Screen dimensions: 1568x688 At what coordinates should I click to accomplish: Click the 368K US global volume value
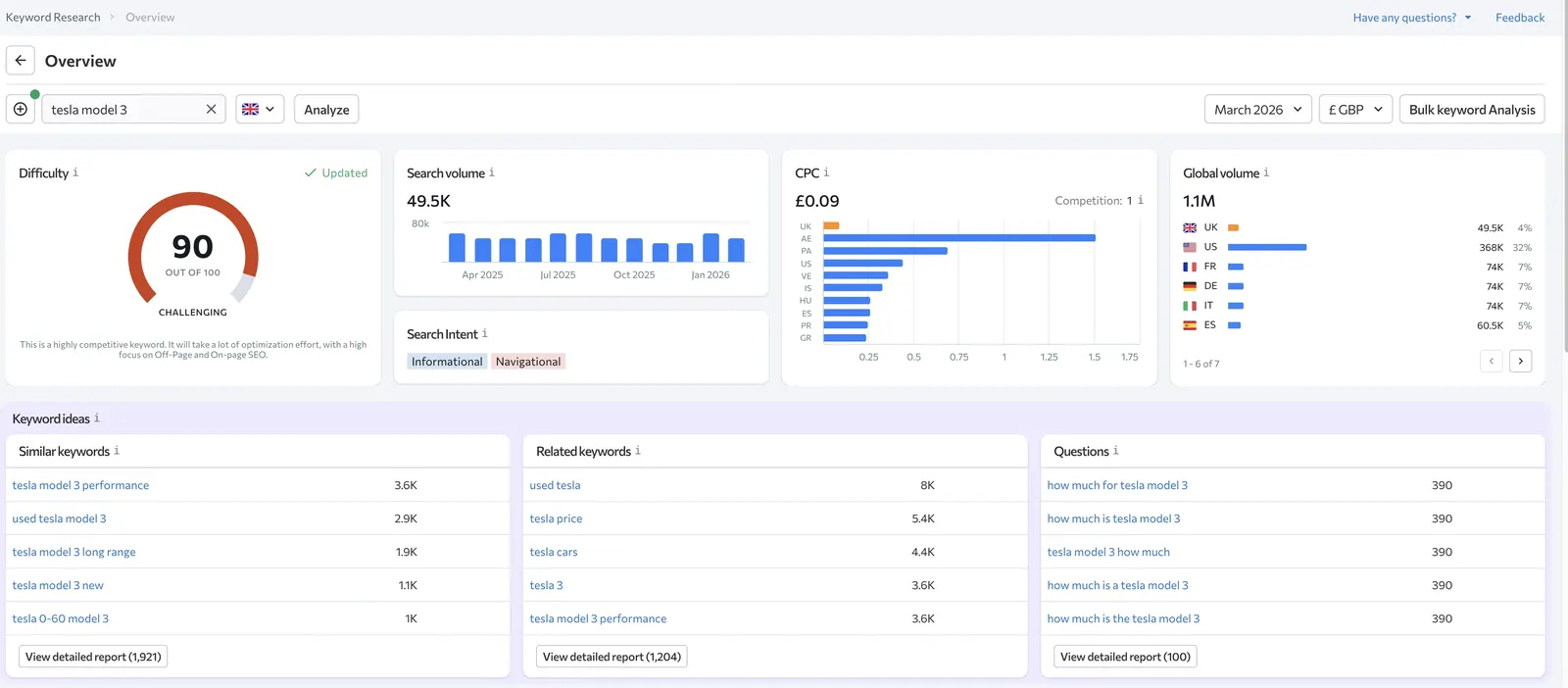(x=1491, y=247)
